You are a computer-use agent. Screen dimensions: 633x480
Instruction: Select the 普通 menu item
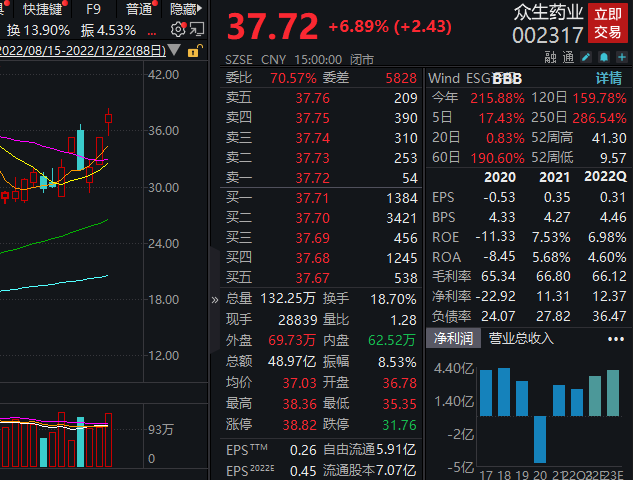coord(139,9)
